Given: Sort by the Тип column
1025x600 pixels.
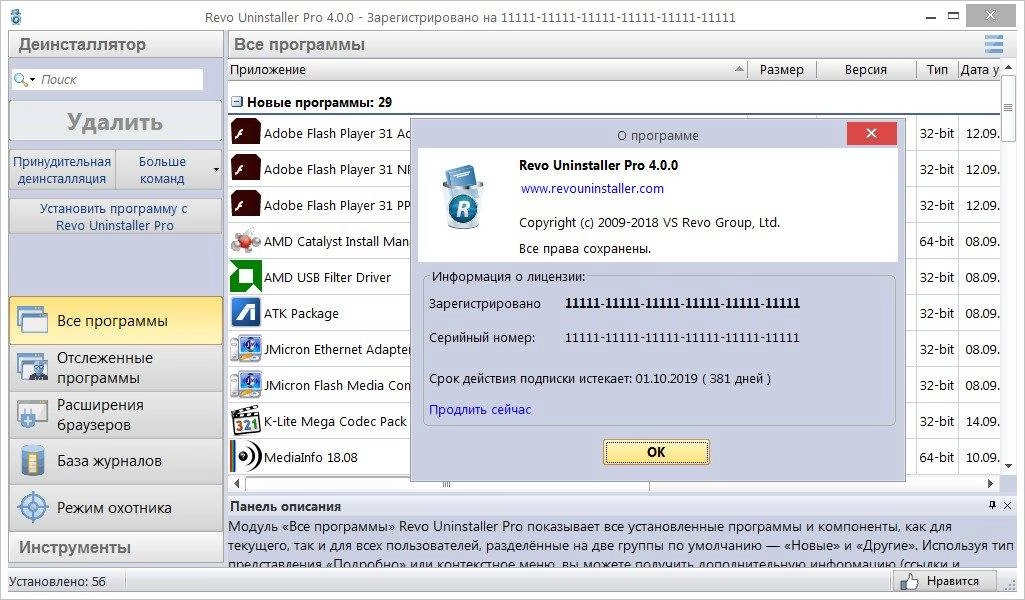Looking at the screenshot, I should tap(937, 69).
